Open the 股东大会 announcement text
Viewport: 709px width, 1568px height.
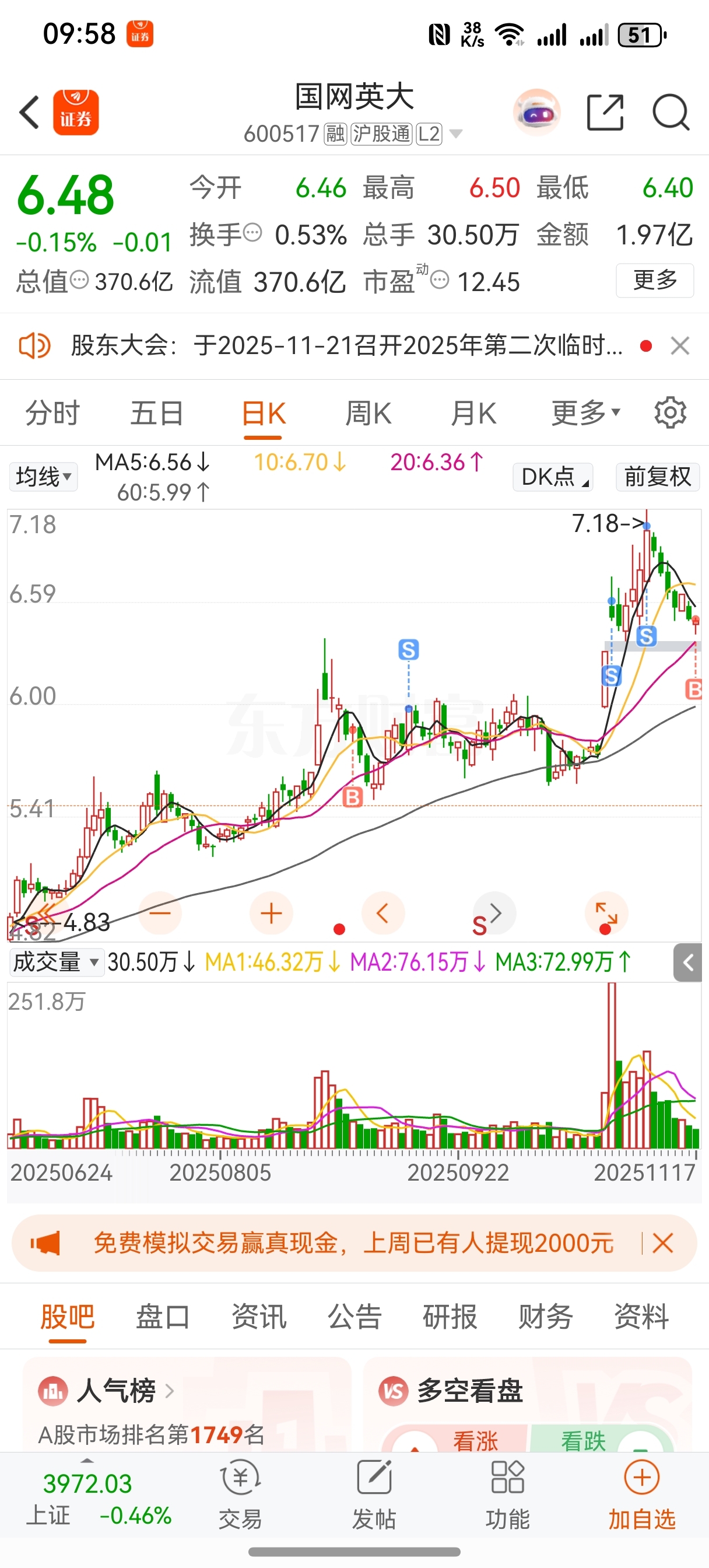[x=347, y=346]
